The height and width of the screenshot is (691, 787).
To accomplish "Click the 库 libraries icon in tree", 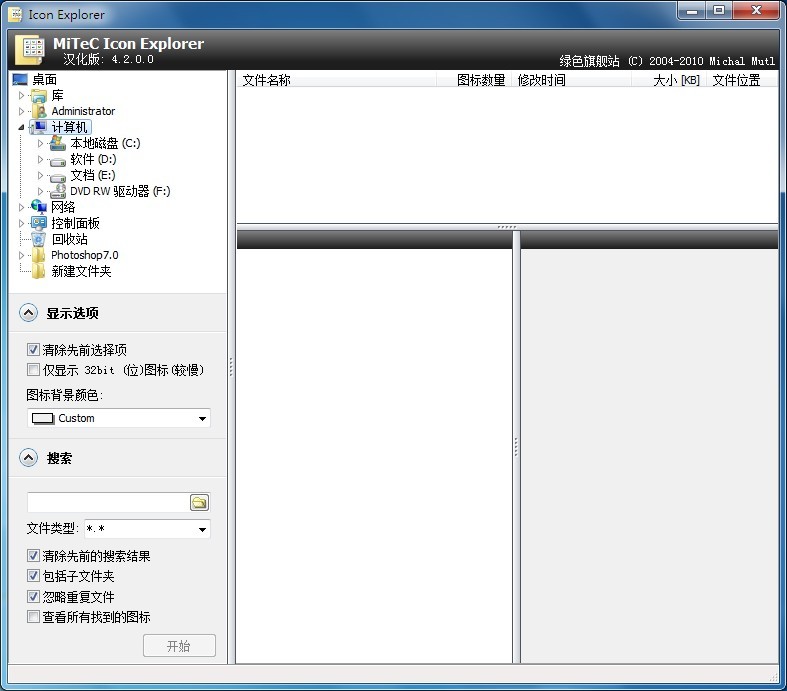I will click(x=39, y=95).
